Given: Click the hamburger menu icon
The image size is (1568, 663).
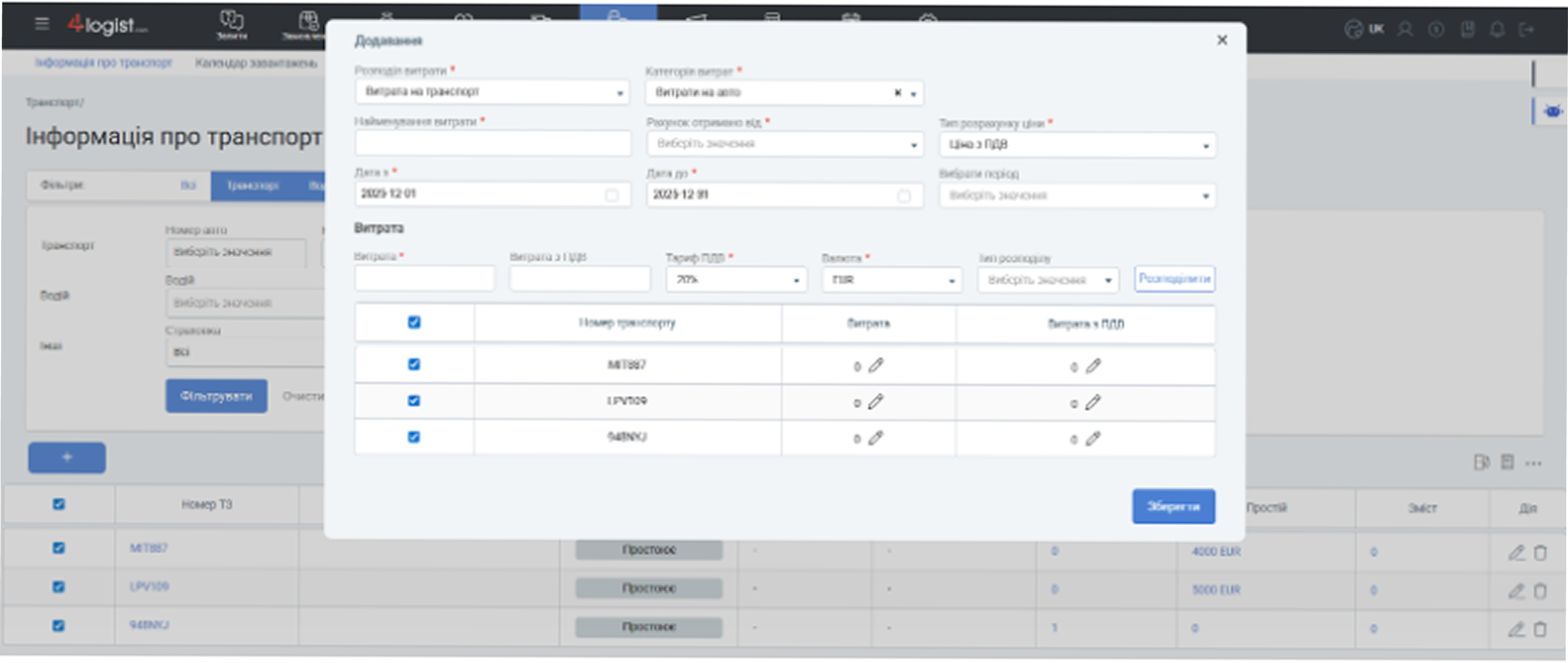Looking at the screenshot, I should pos(42,24).
